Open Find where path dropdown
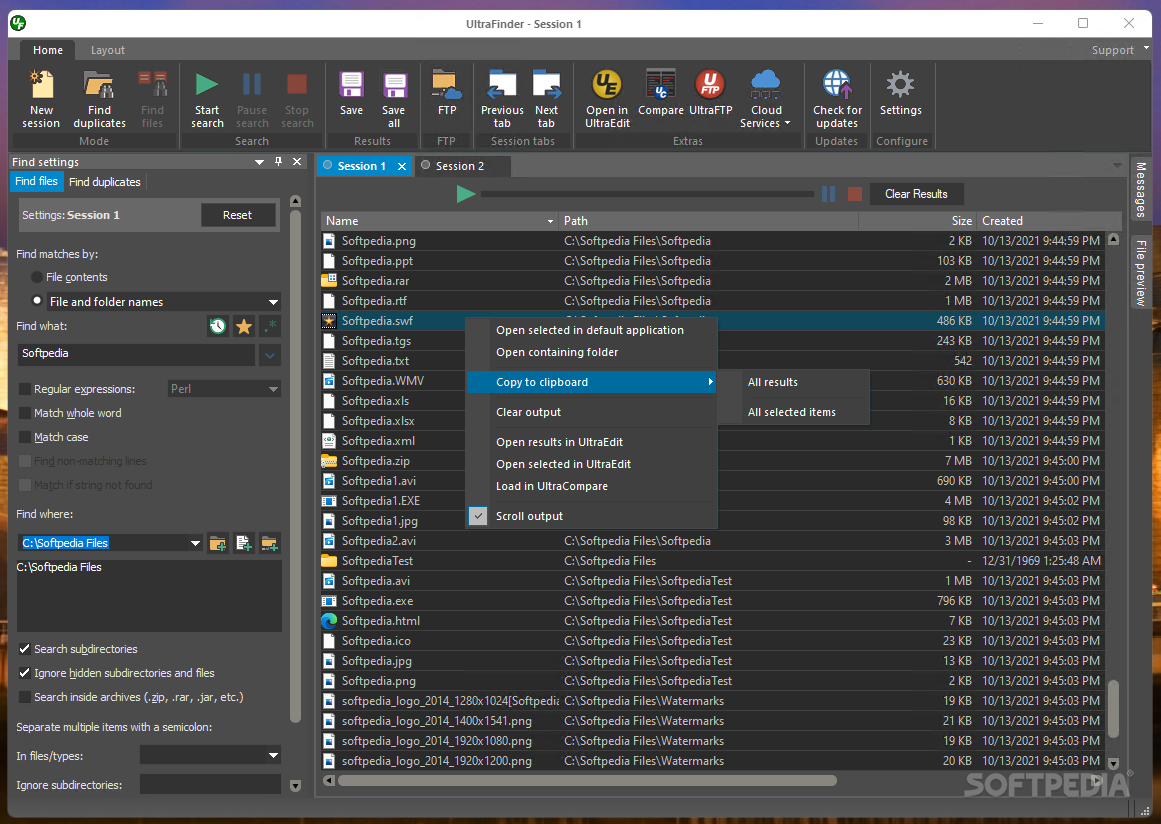 point(195,543)
